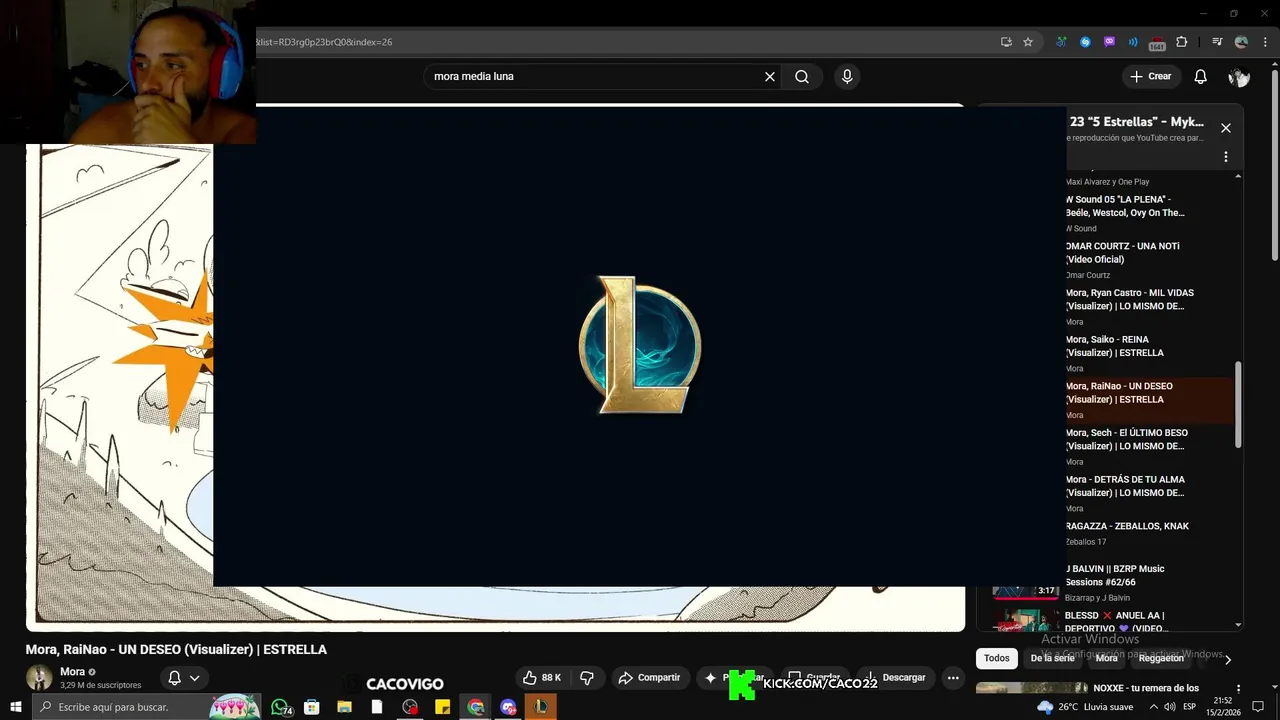Open the purple app with 9+ badge in taskbar
Screen dimensions: 1280x720
point(508,707)
